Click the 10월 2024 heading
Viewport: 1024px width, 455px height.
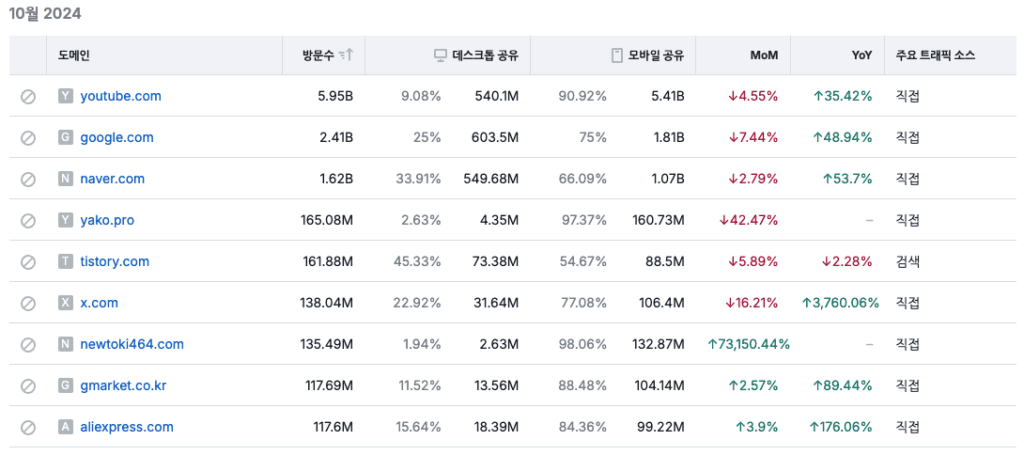pos(45,14)
